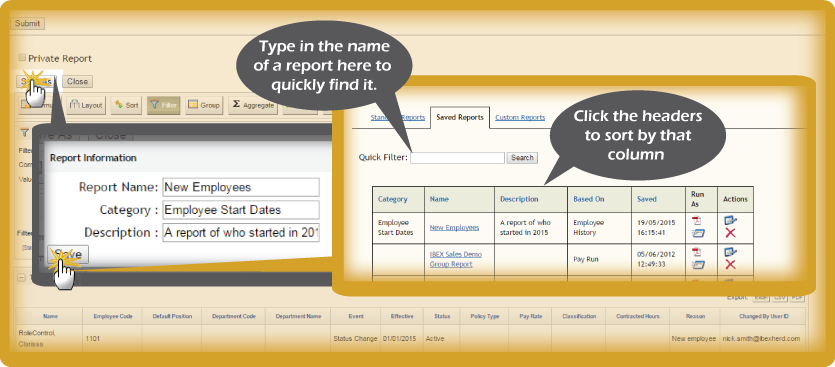Open the Sort toolbar option
Image resolution: width=835 pixels, height=367 pixels.
(126, 105)
